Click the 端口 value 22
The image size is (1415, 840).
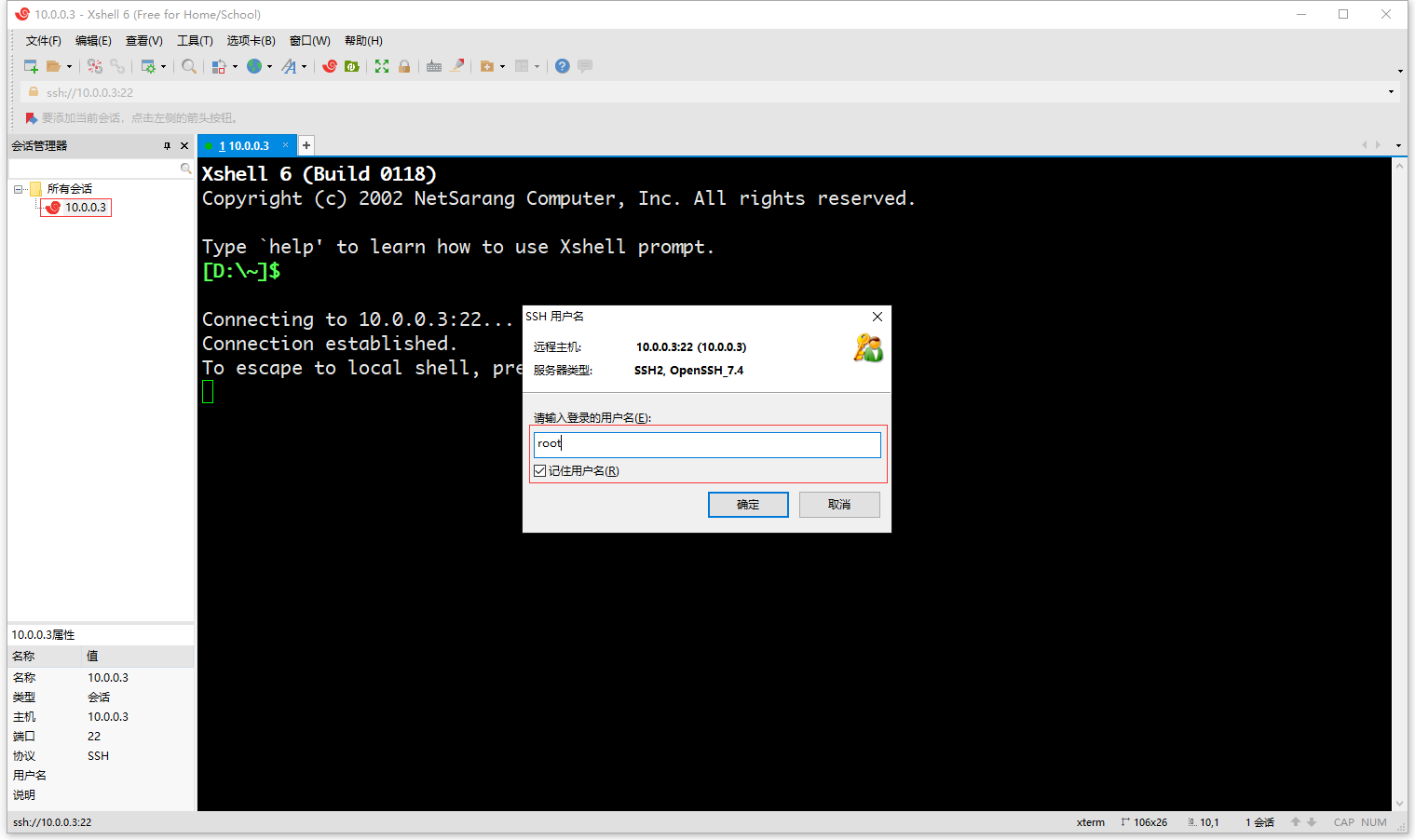[x=94, y=737]
